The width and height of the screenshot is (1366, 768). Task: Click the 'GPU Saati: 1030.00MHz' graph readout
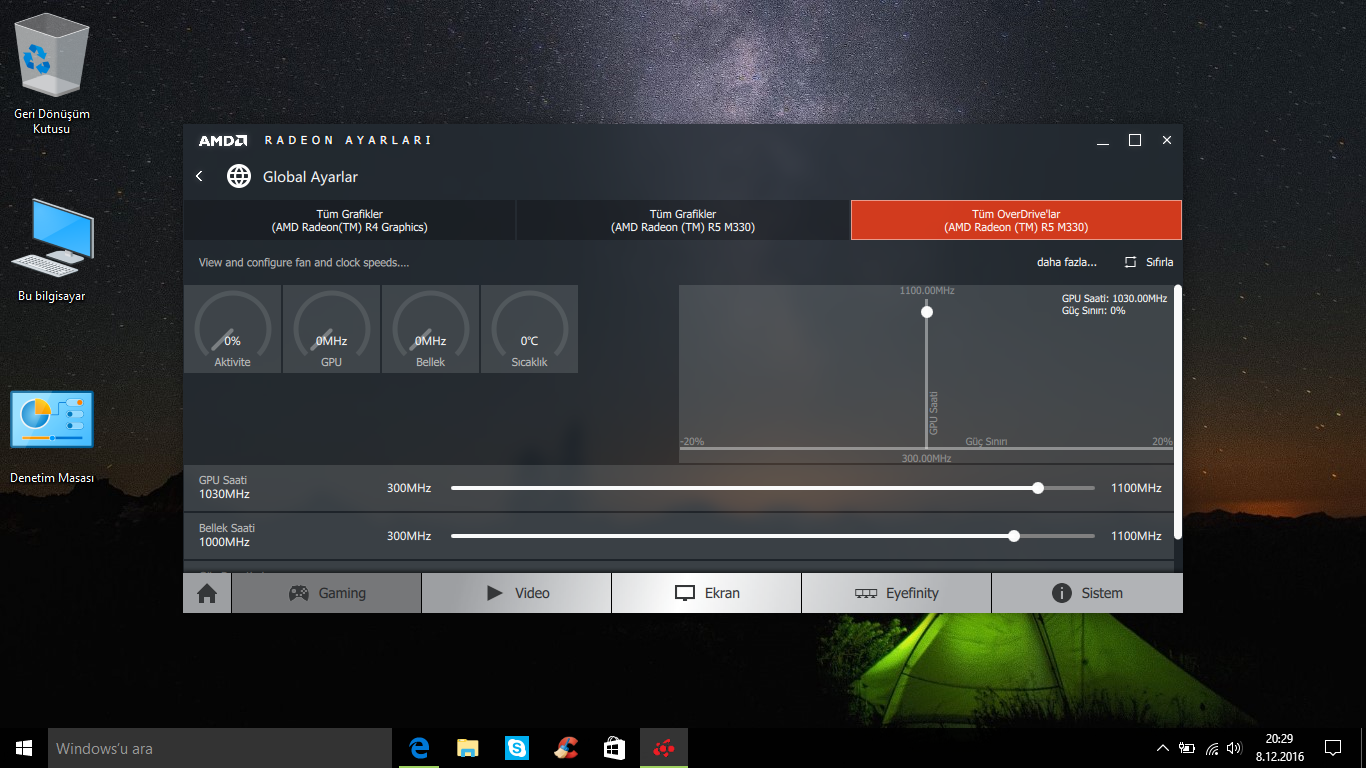[x=1114, y=298]
